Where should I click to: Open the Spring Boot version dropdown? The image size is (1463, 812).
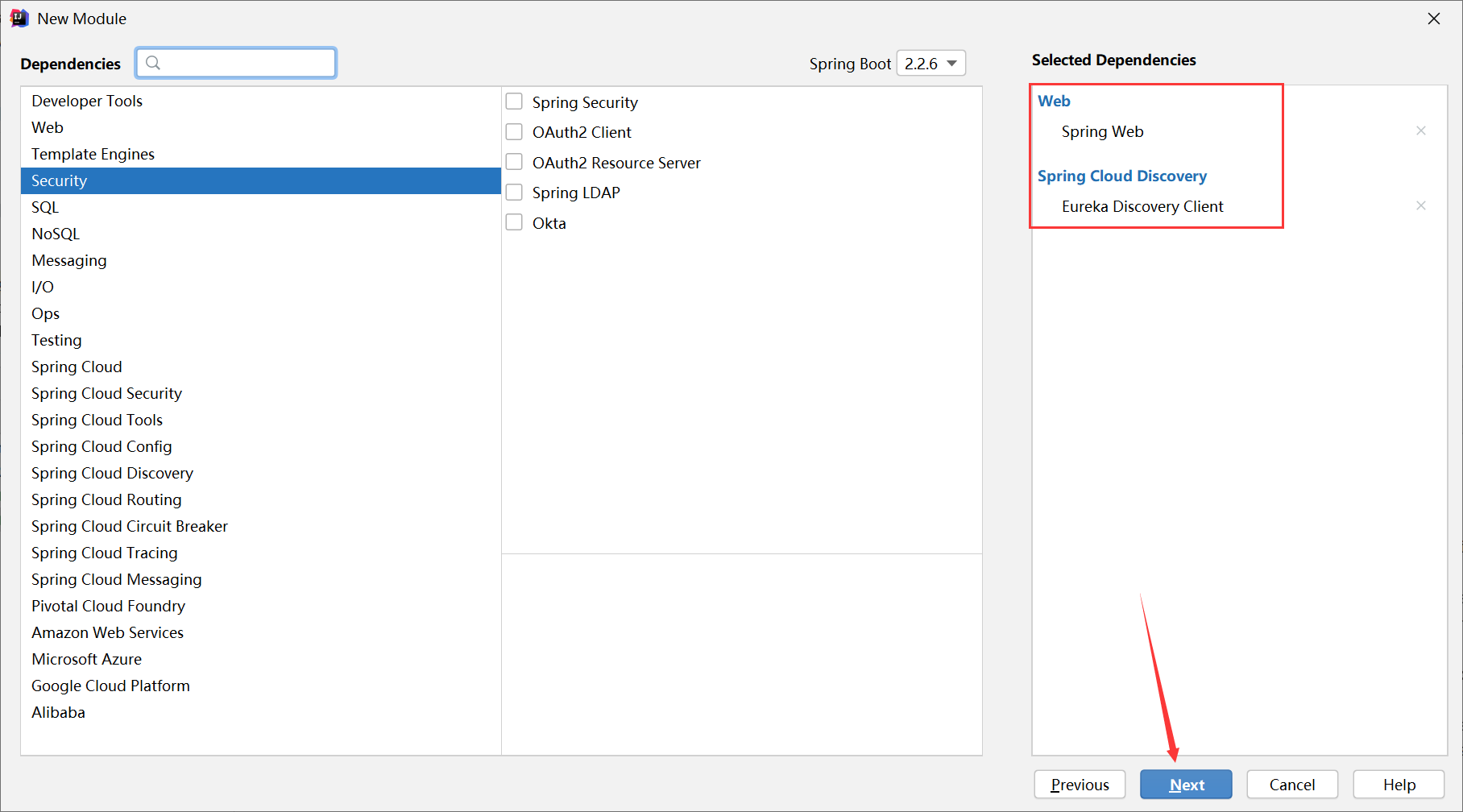(x=931, y=63)
